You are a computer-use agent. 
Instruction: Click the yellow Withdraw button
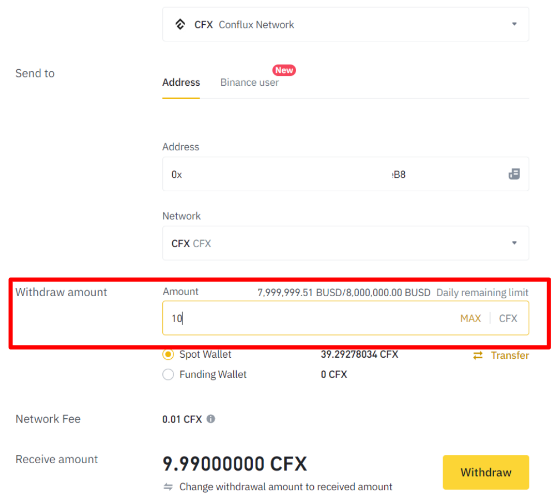(x=486, y=472)
